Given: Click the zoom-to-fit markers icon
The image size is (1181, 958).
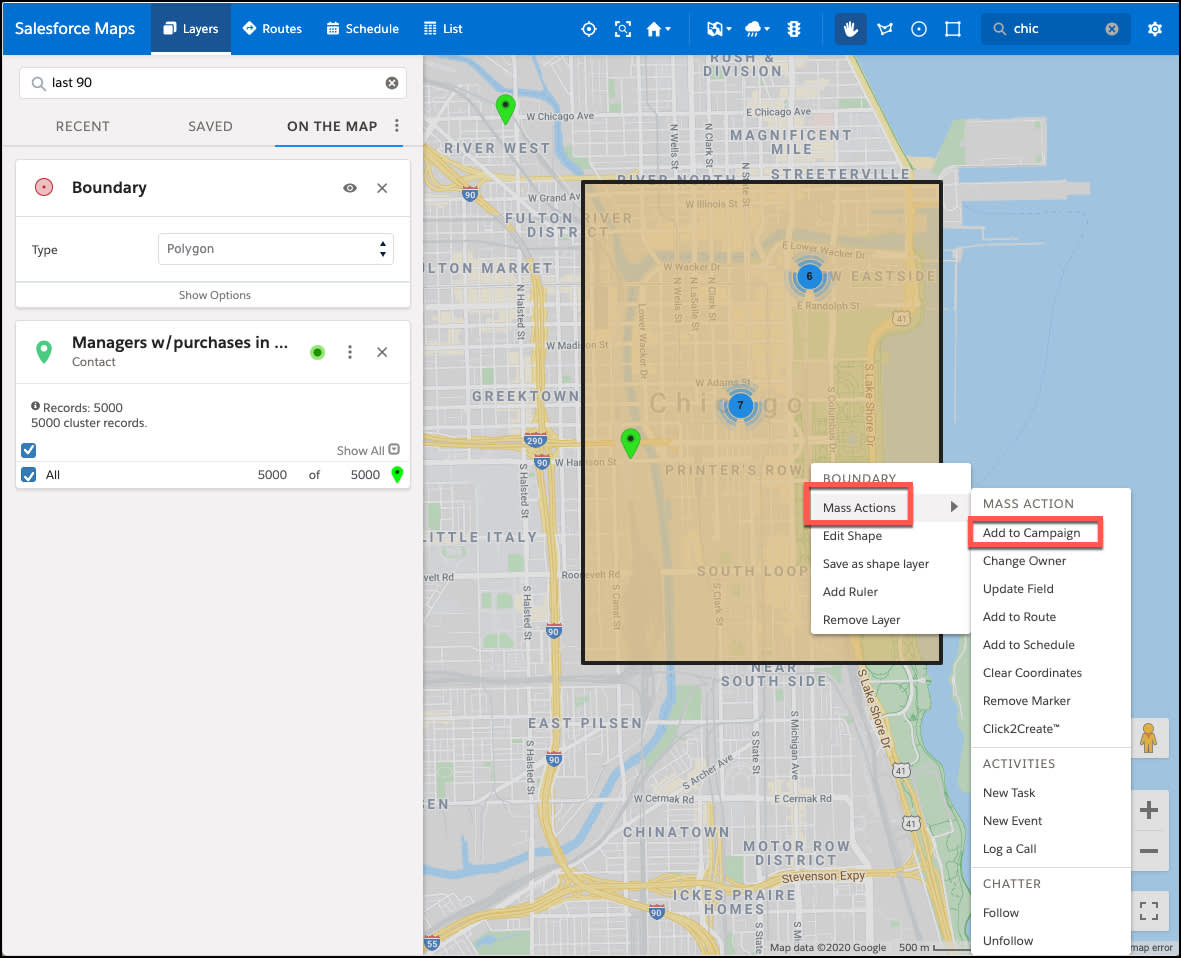Looking at the screenshot, I should point(623,29).
